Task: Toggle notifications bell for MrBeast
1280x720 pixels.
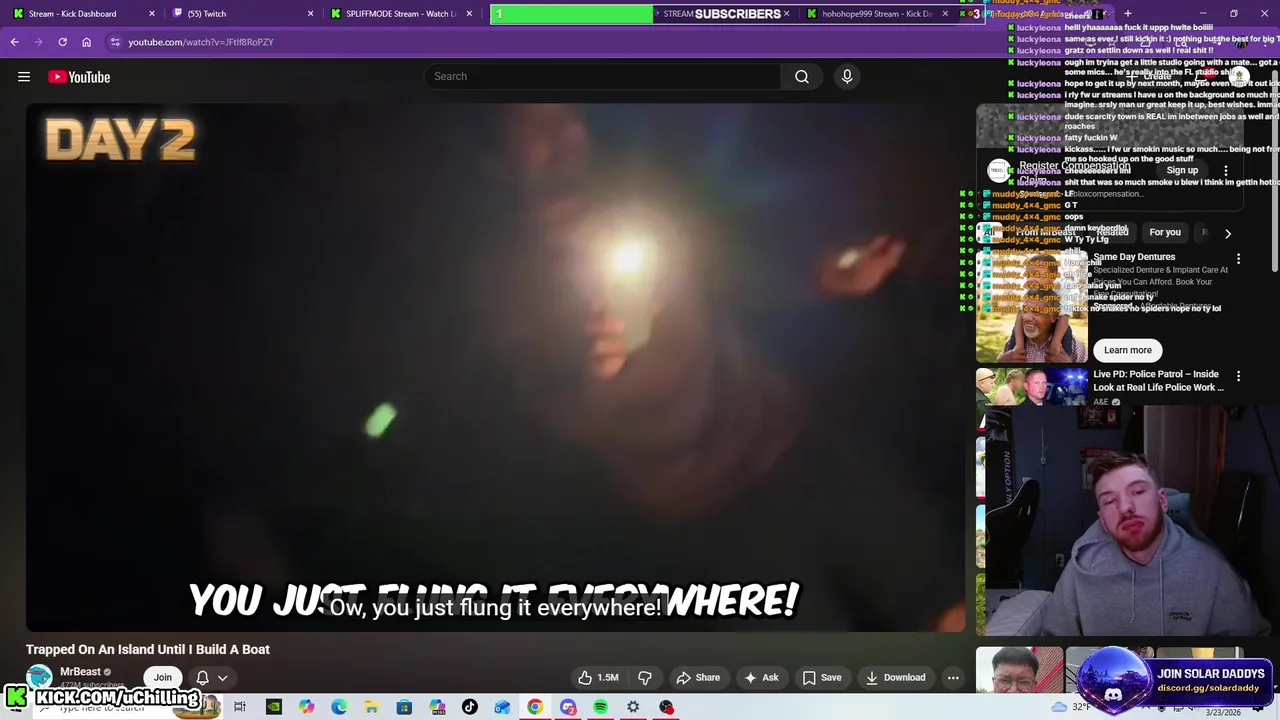Action: click(202, 677)
